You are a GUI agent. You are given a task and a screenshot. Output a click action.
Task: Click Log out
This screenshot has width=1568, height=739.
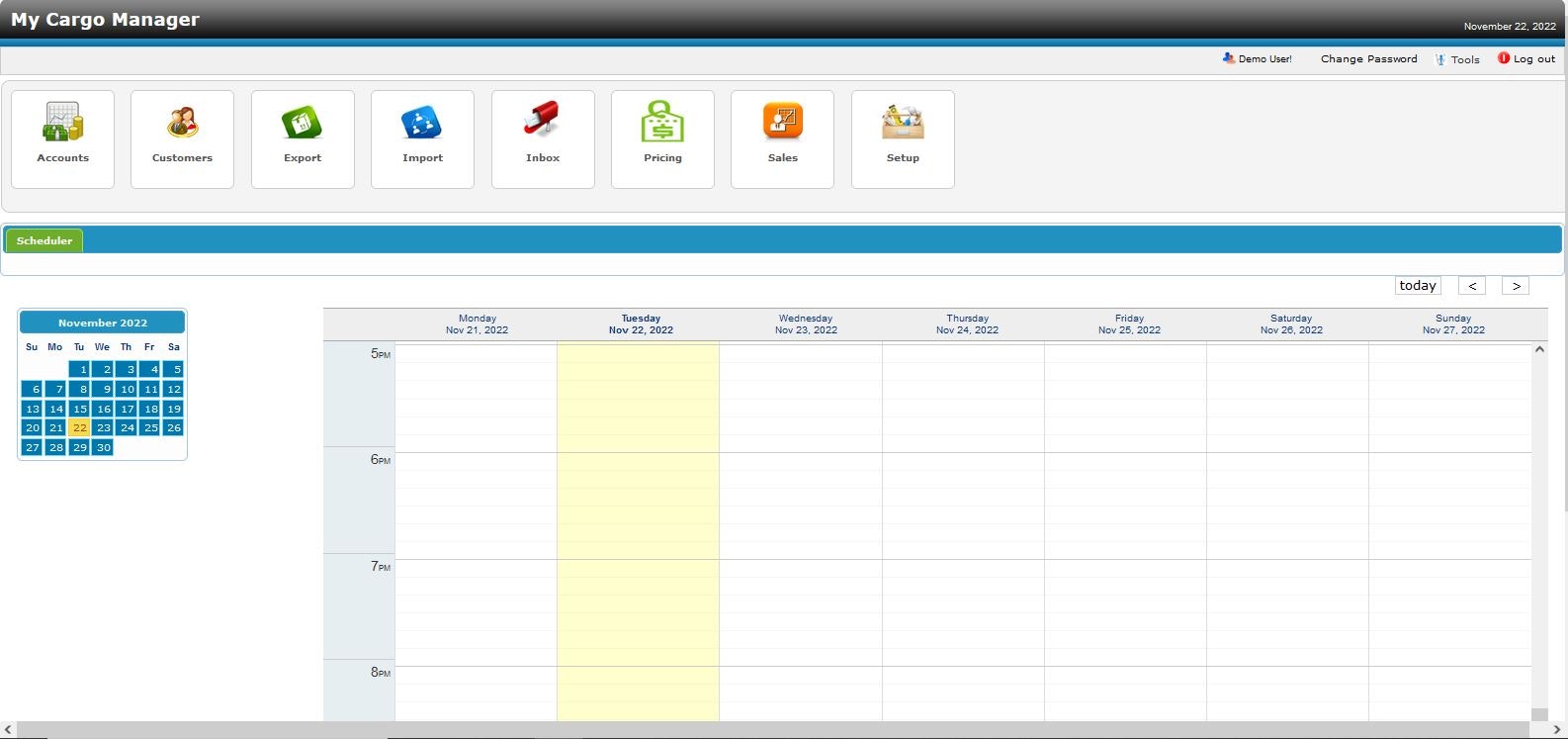point(1526,58)
